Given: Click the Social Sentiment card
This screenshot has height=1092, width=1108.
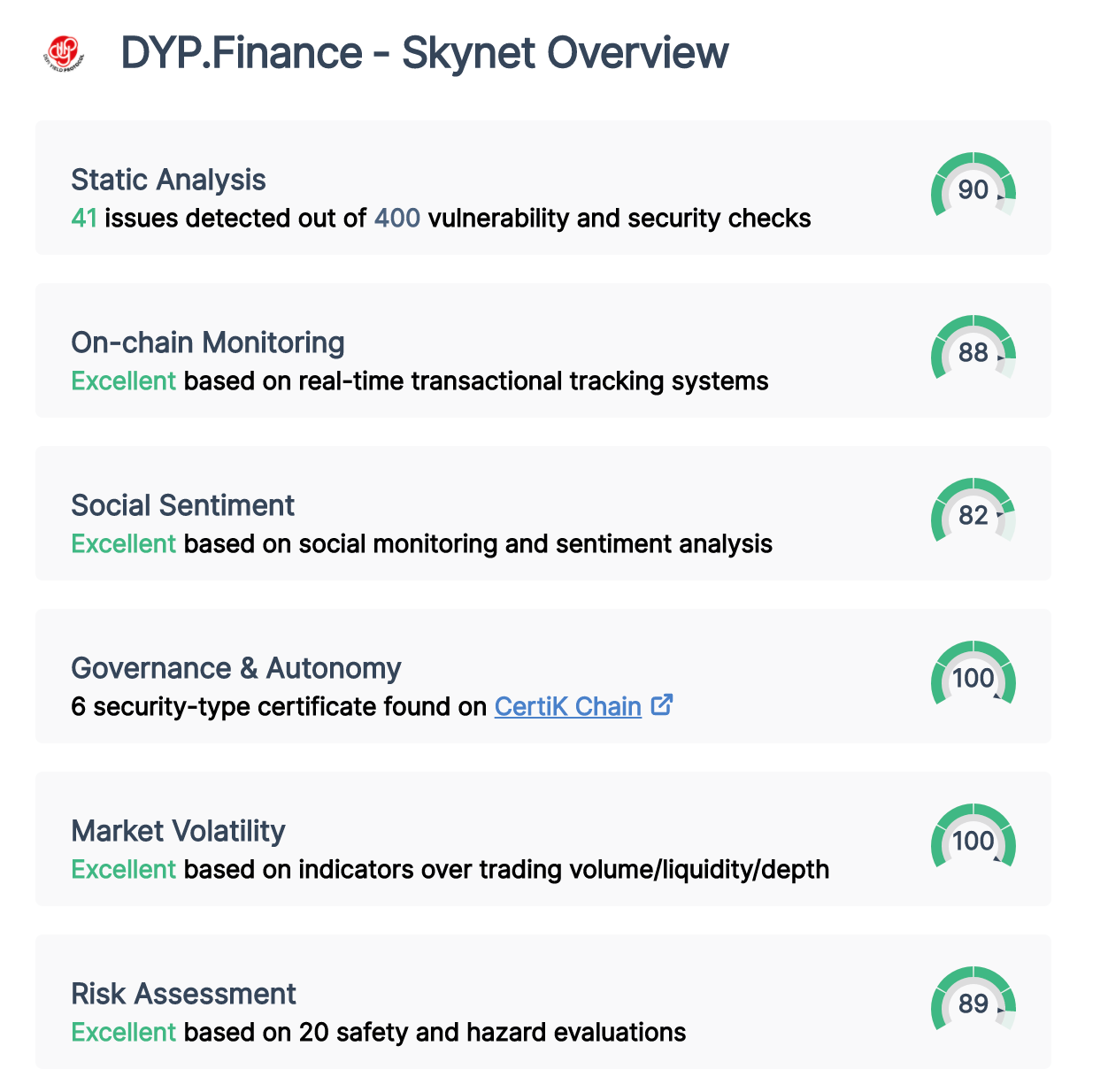Looking at the screenshot, I should click(x=542, y=514).
